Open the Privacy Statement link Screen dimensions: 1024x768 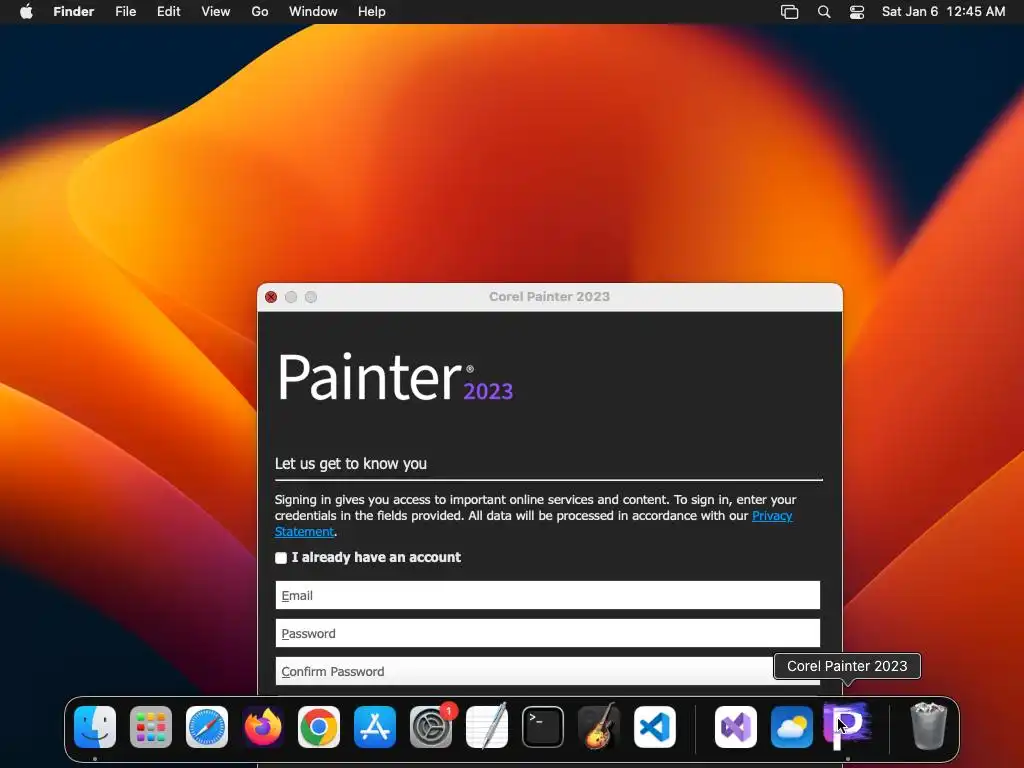pos(772,516)
